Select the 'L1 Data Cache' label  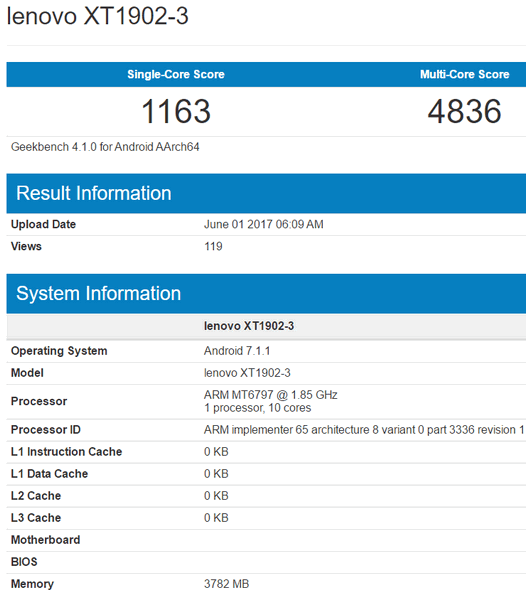coord(50,473)
